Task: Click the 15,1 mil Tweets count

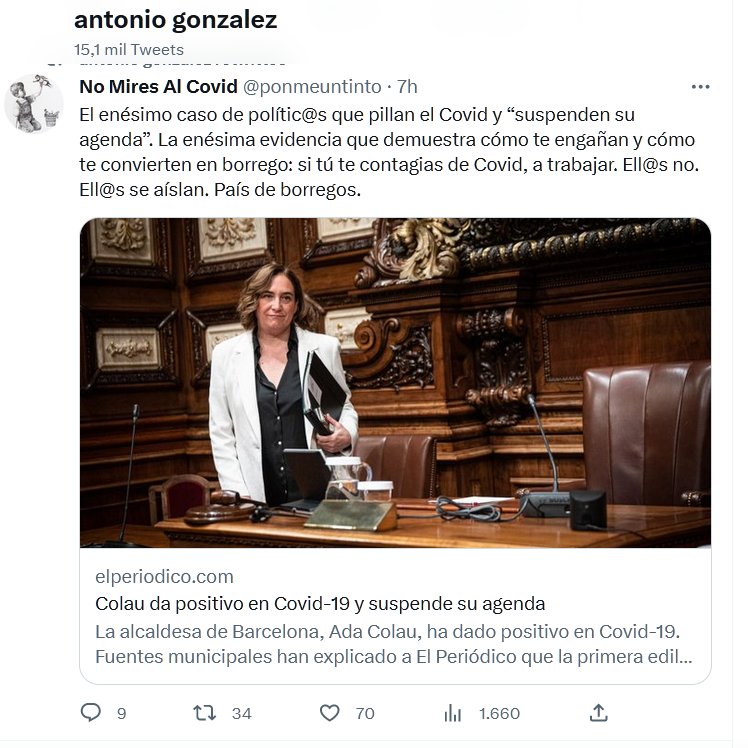Action: click(129, 50)
